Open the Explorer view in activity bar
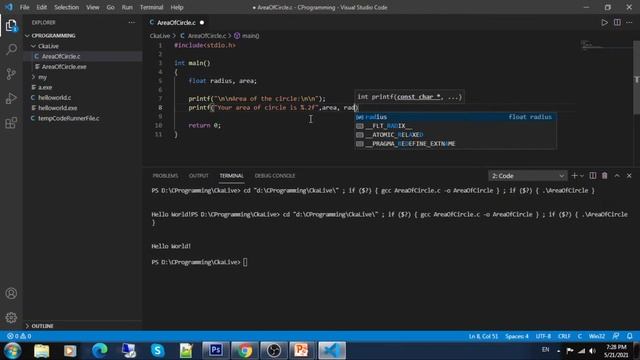Viewport: 640px width, 360px height. pyautogui.click(x=11, y=26)
